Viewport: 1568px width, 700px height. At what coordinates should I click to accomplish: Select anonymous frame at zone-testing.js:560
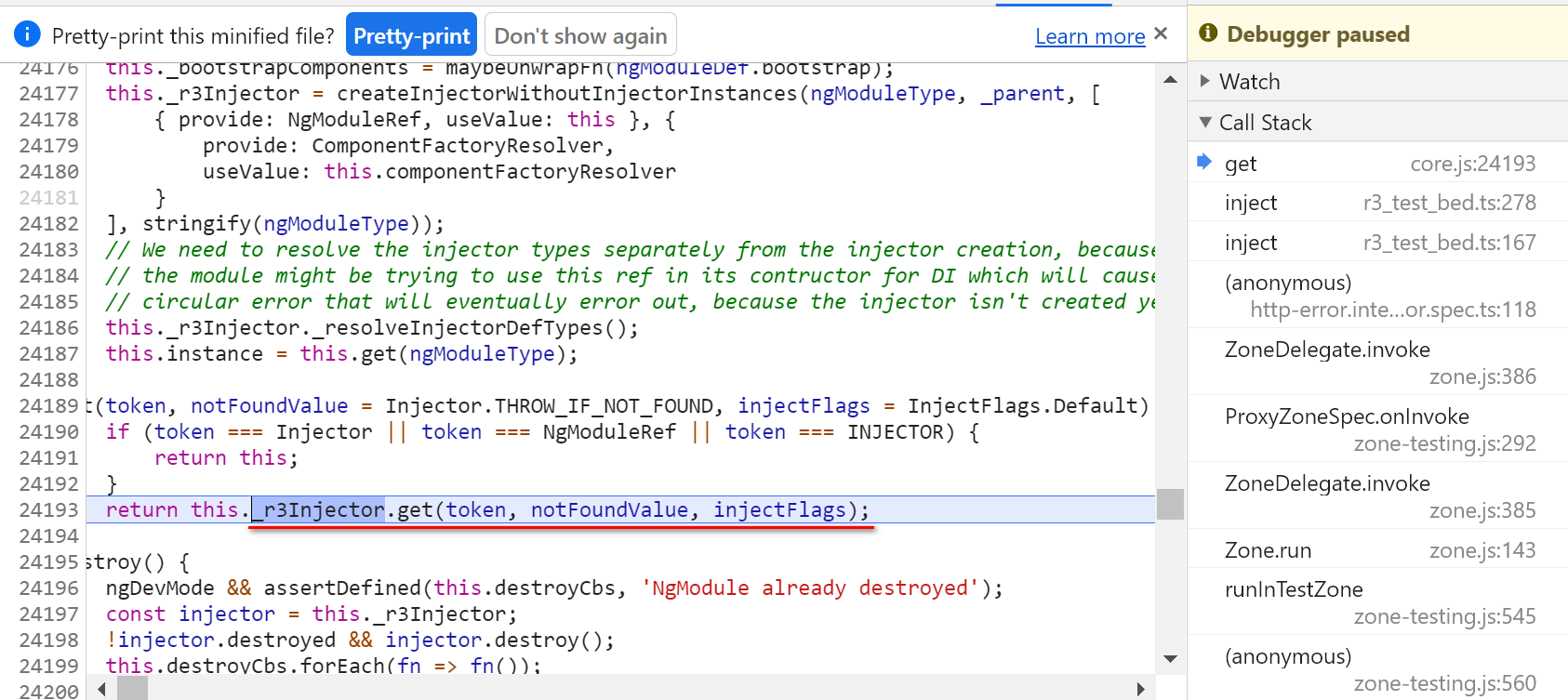(x=1377, y=669)
